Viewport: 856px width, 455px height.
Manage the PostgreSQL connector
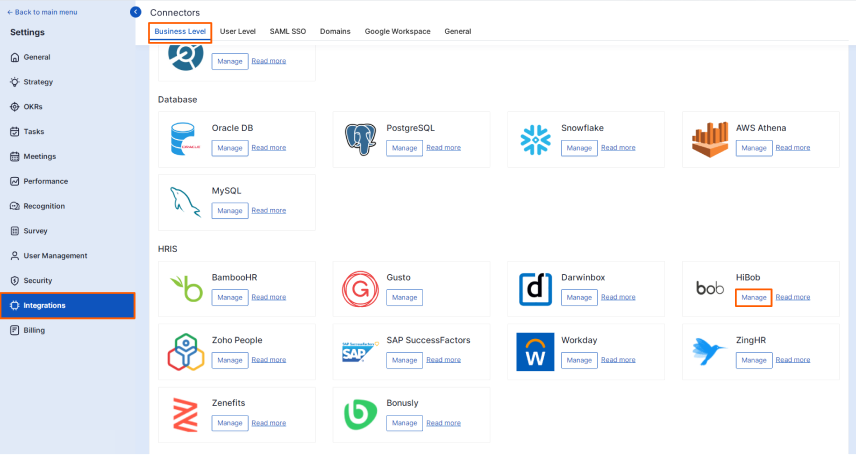click(405, 148)
